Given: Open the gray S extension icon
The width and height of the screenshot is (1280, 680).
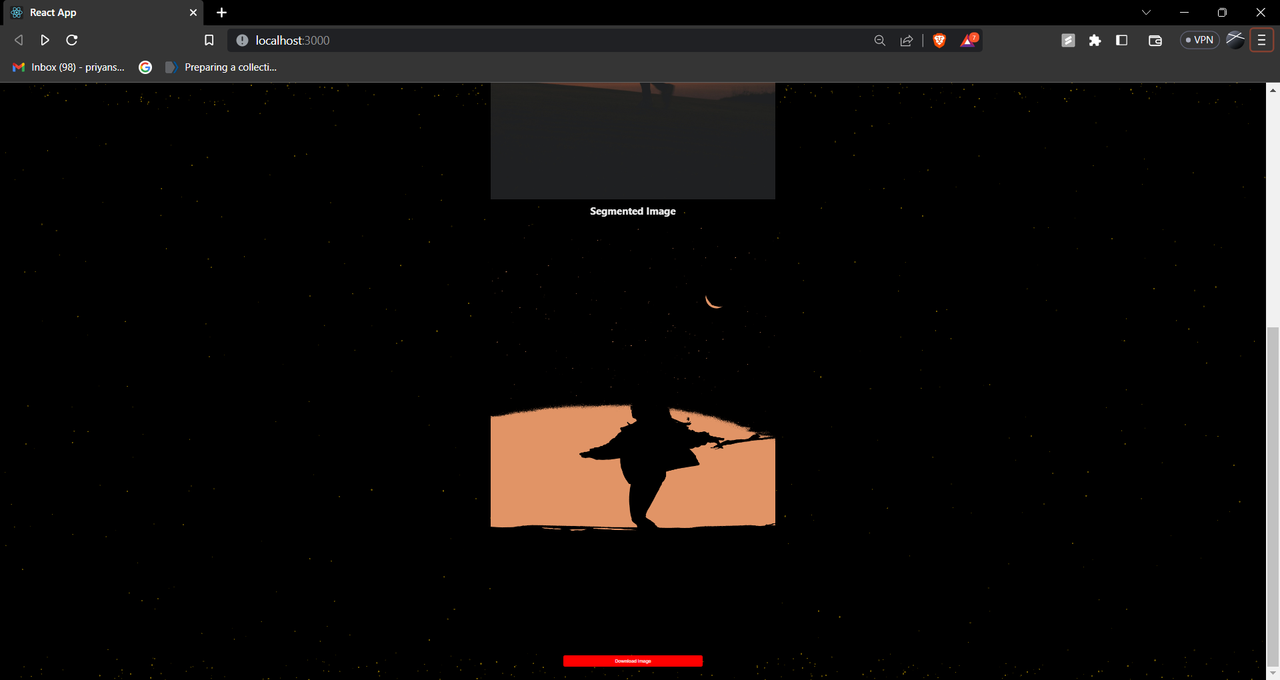Looking at the screenshot, I should pos(1068,40).
